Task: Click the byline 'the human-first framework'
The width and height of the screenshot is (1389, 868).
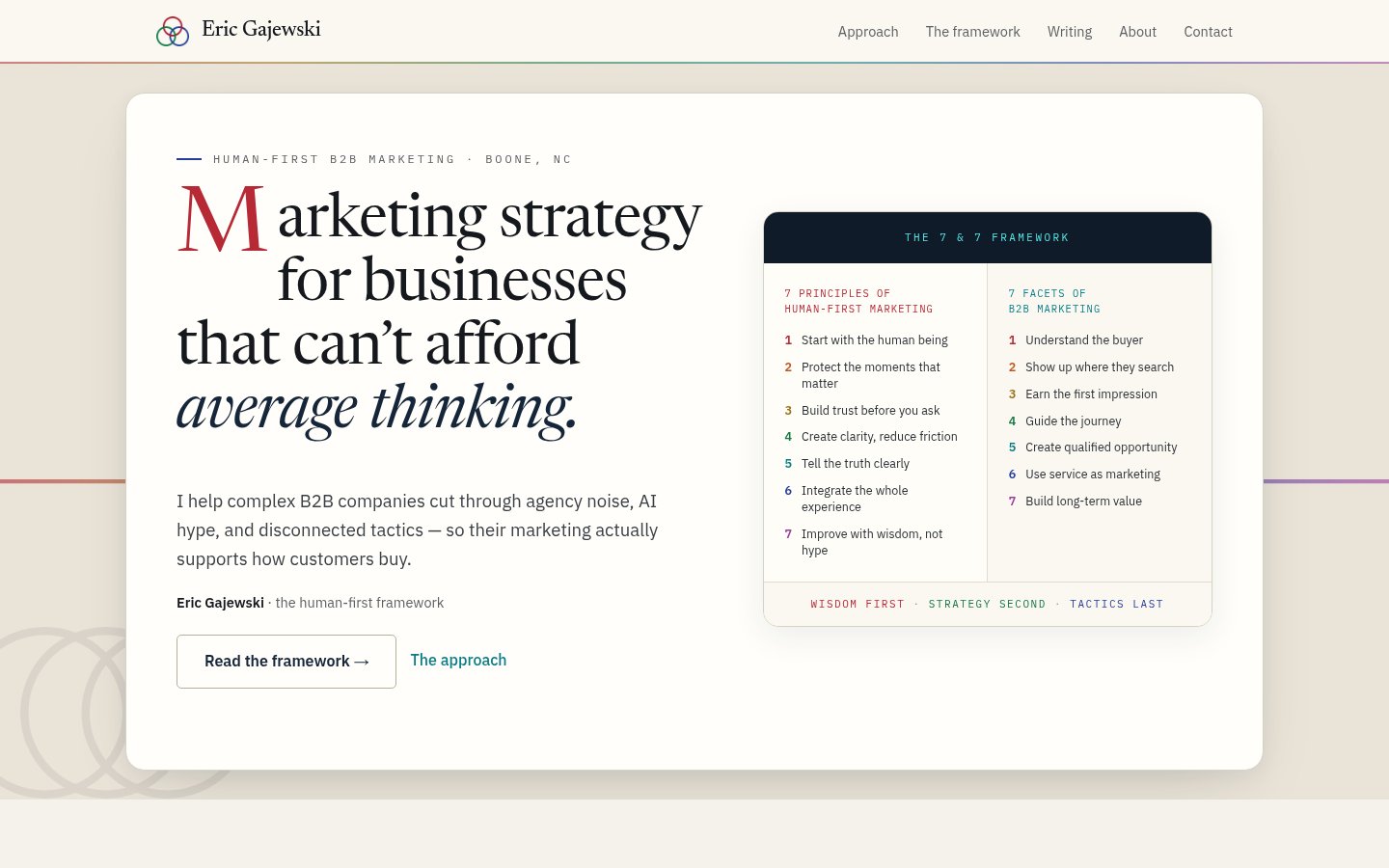Action: click(360, 603)
